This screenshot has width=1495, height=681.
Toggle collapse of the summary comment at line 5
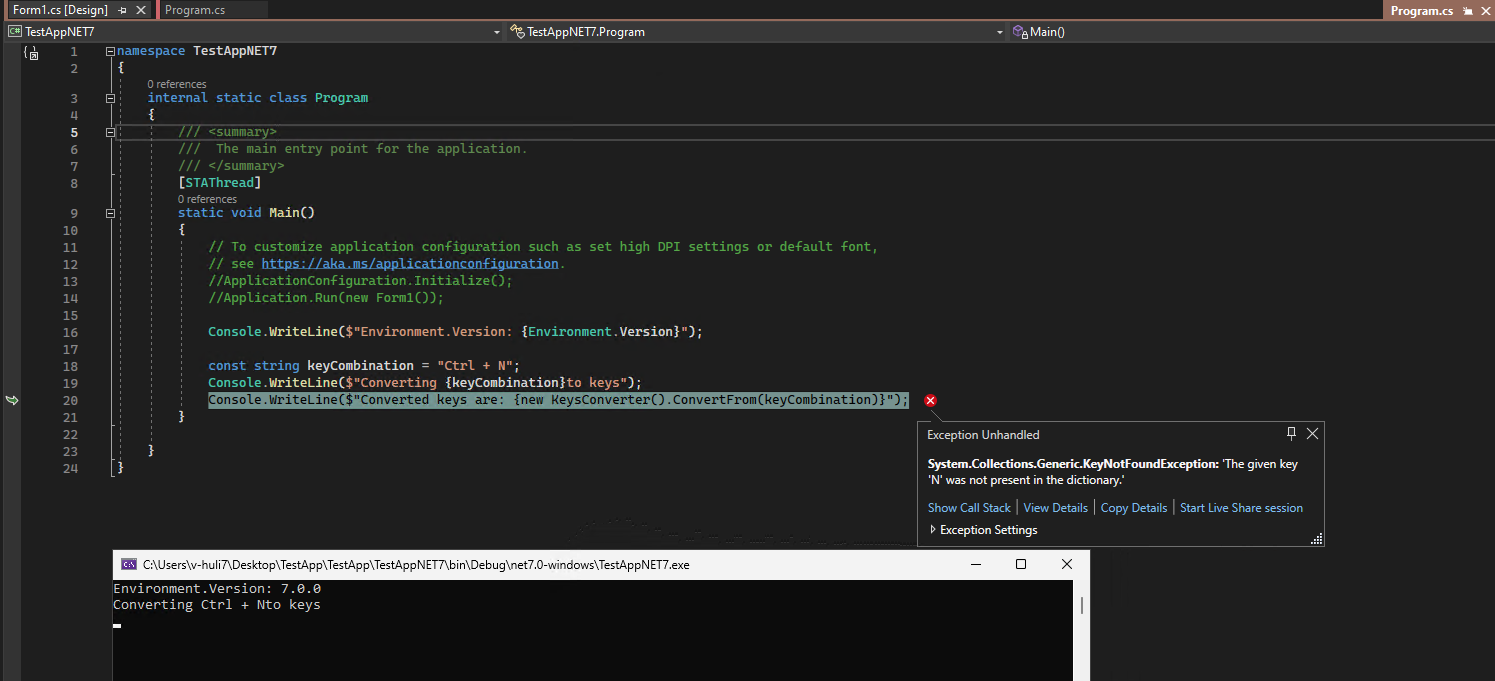tap(110, 131)
